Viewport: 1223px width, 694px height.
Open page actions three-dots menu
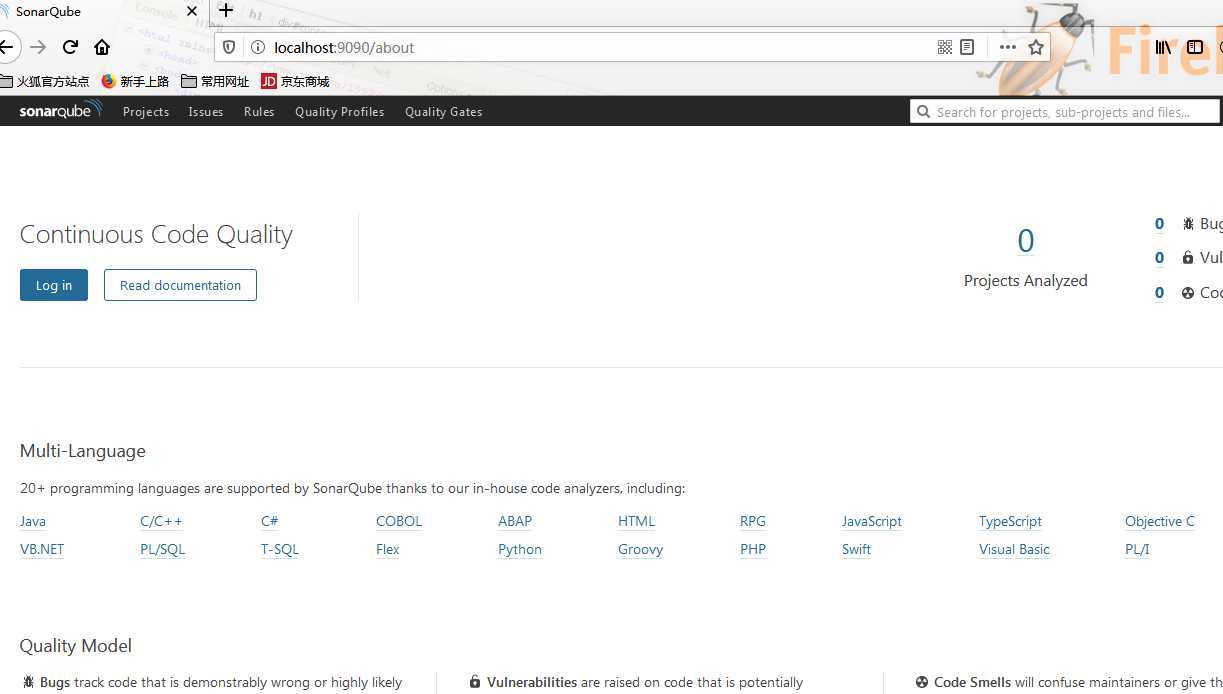1007,47
